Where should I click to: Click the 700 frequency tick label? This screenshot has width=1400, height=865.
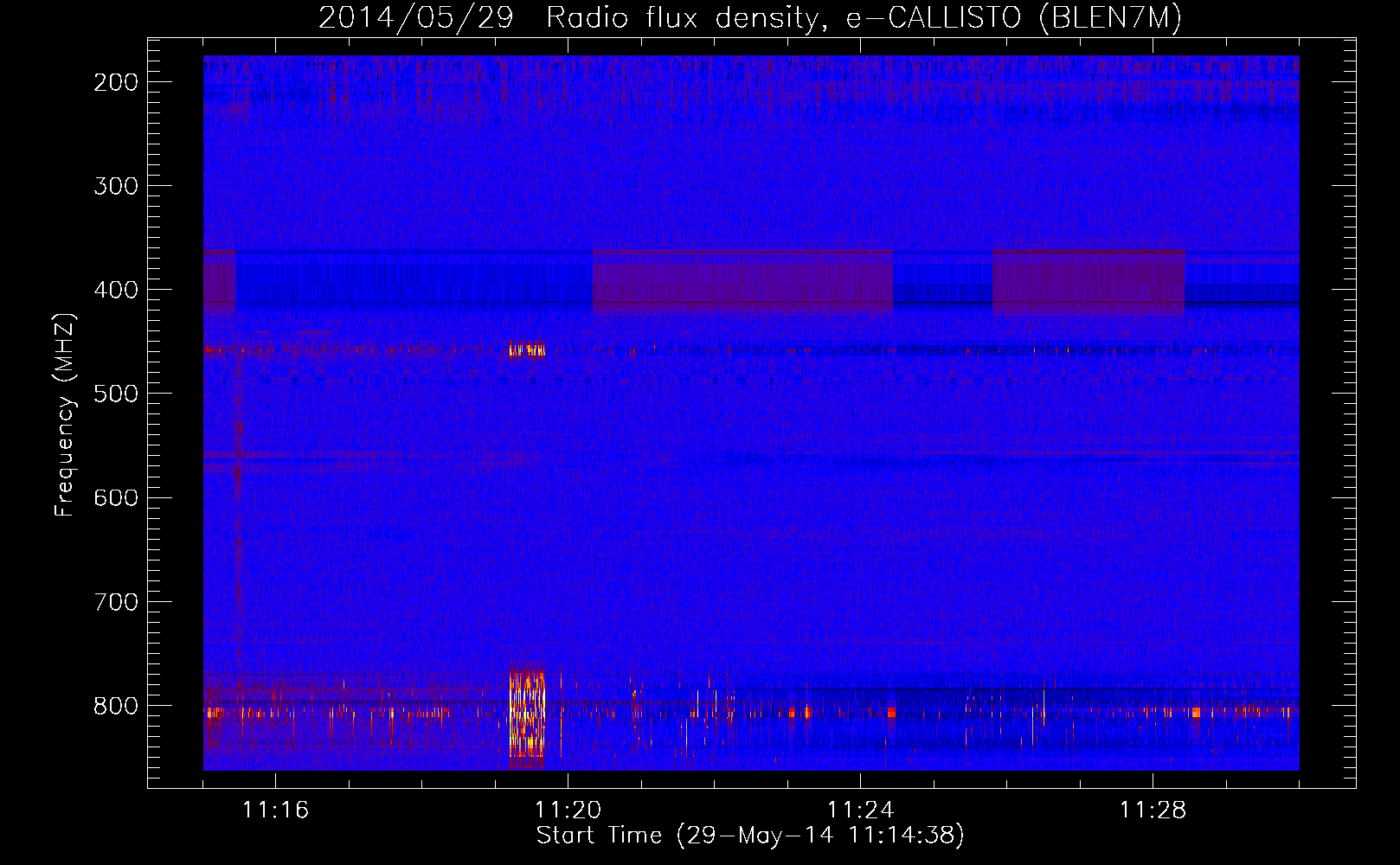tap(116, 601)
